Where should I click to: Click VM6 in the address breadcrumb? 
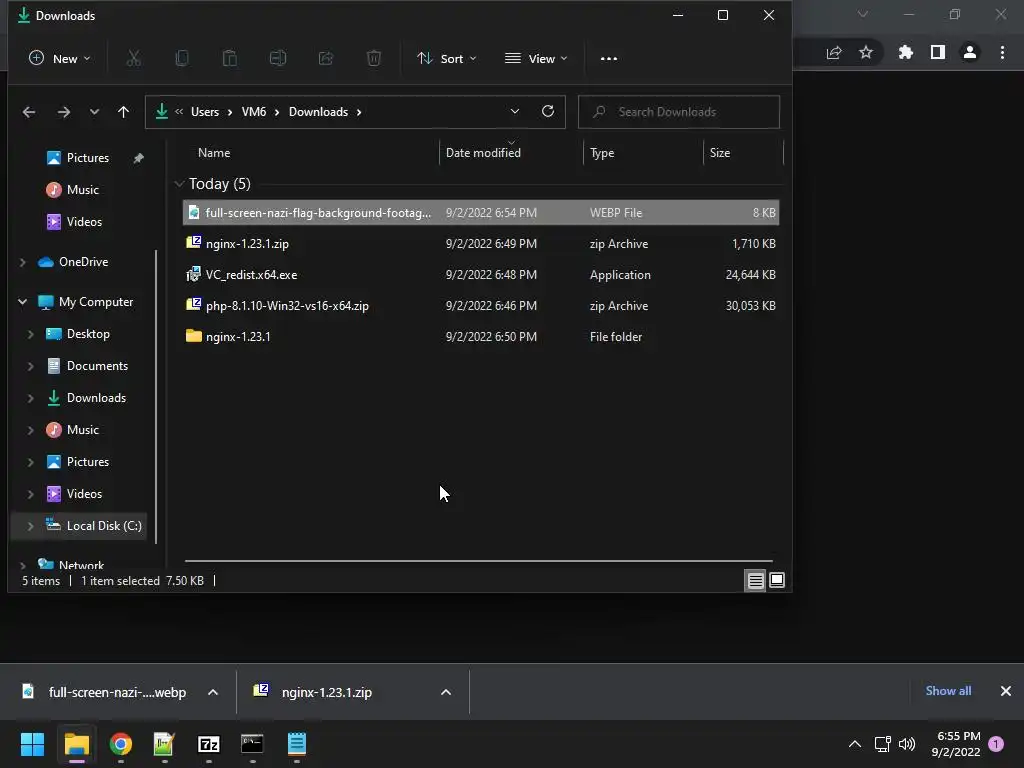coord(254,112)
